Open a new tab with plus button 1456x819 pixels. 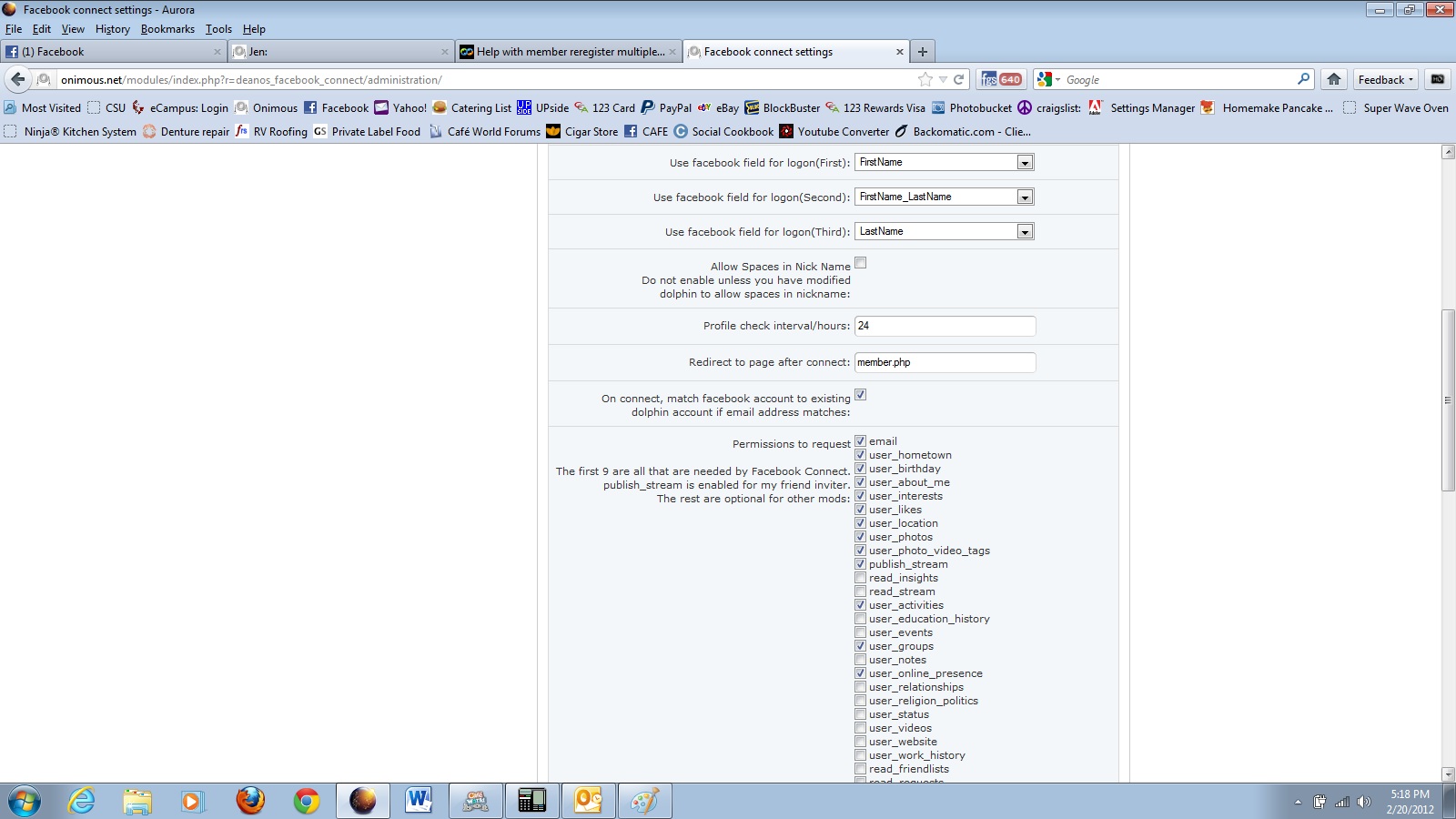click(923, 52)
